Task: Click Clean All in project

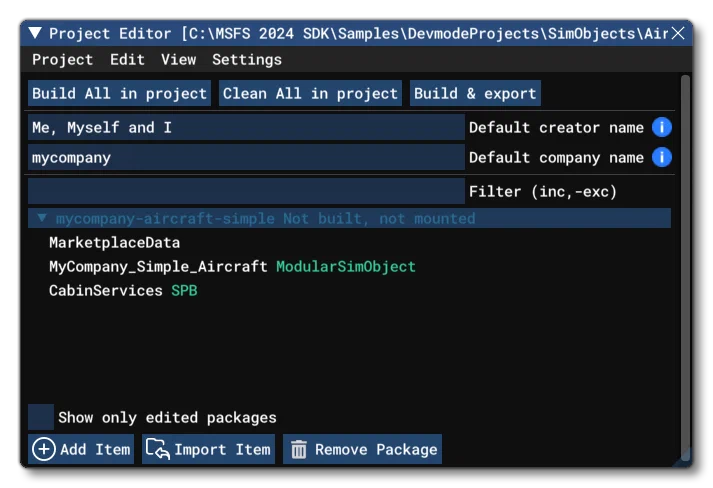Action: click(310, 94)
